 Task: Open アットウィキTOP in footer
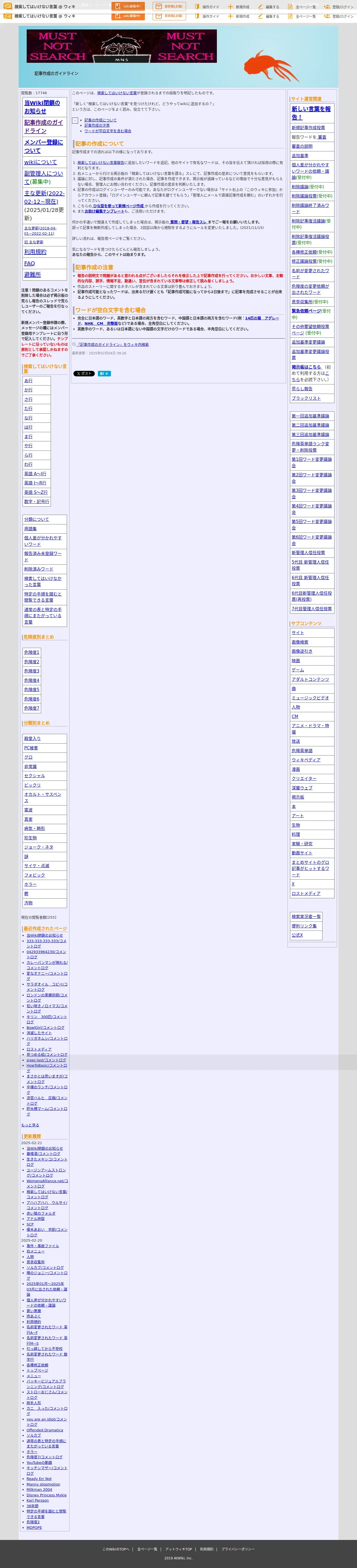click(x=178, y=1549)
